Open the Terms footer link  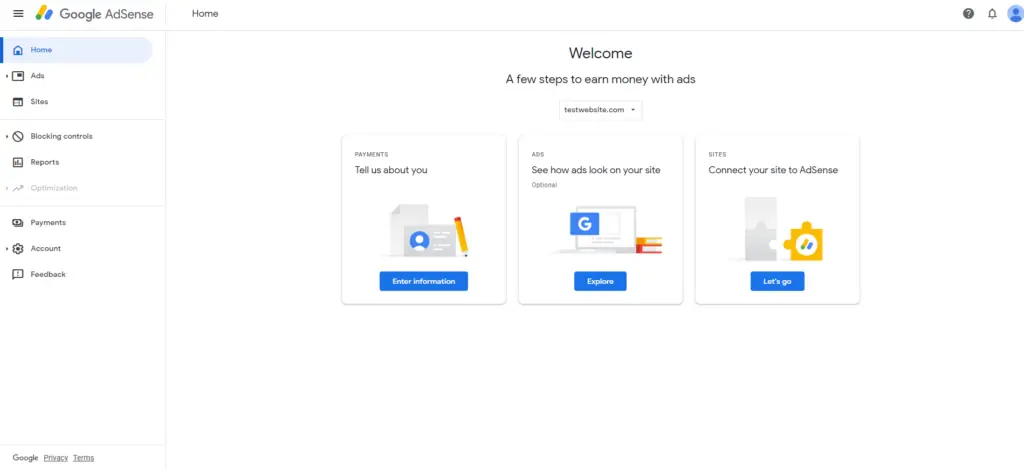click(84, 458)
